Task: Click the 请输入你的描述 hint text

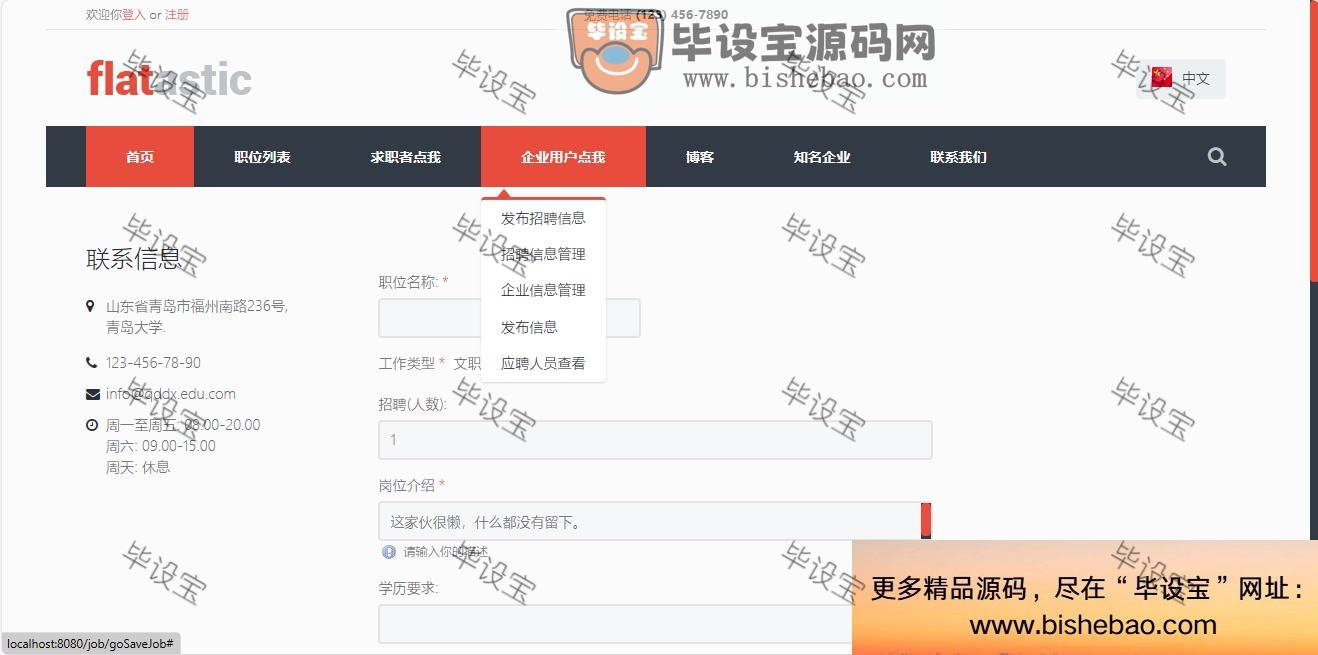Action: coord(446,552)
